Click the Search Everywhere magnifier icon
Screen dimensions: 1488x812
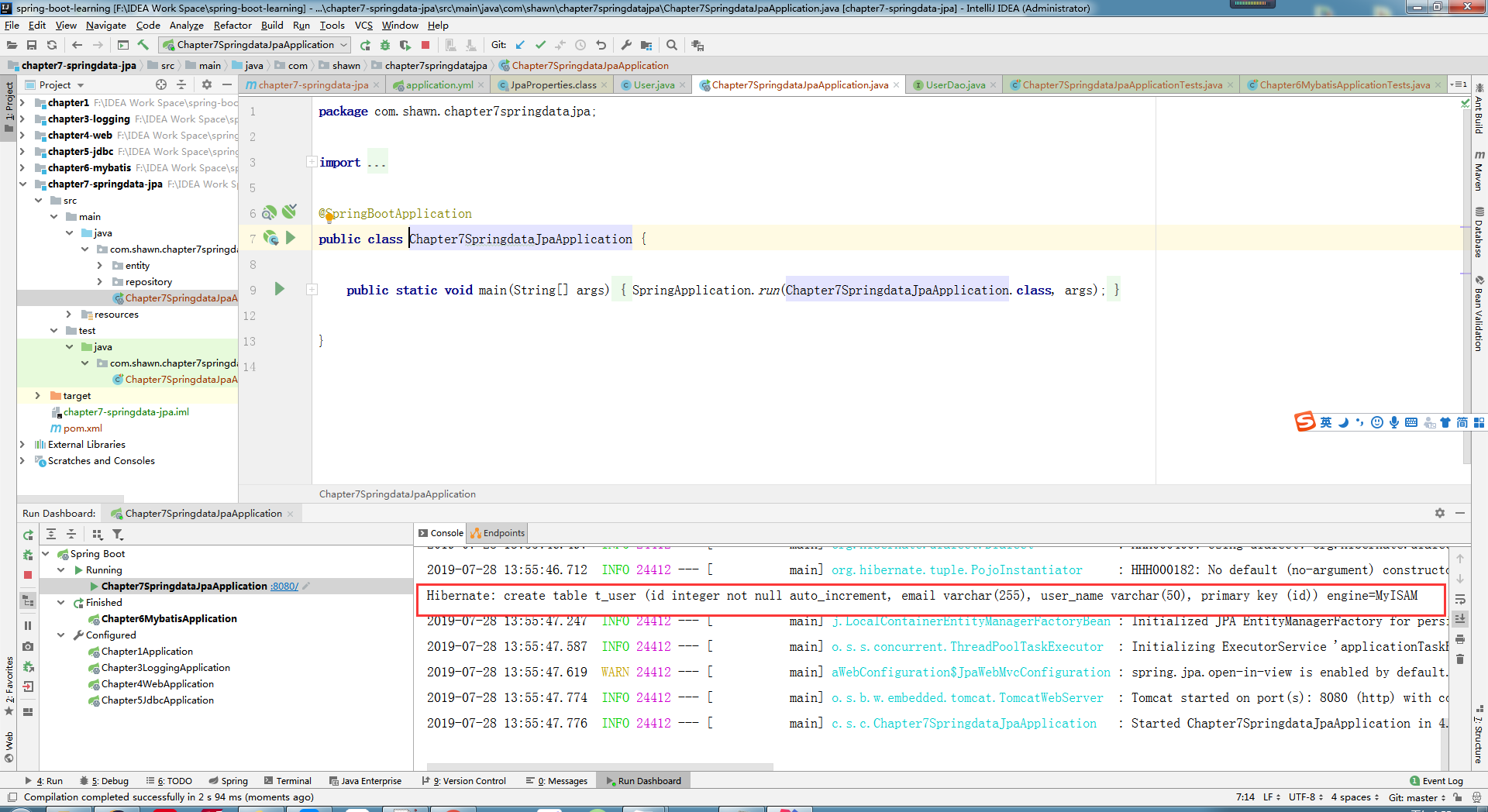pyautogui.click(x=672, y=45)
